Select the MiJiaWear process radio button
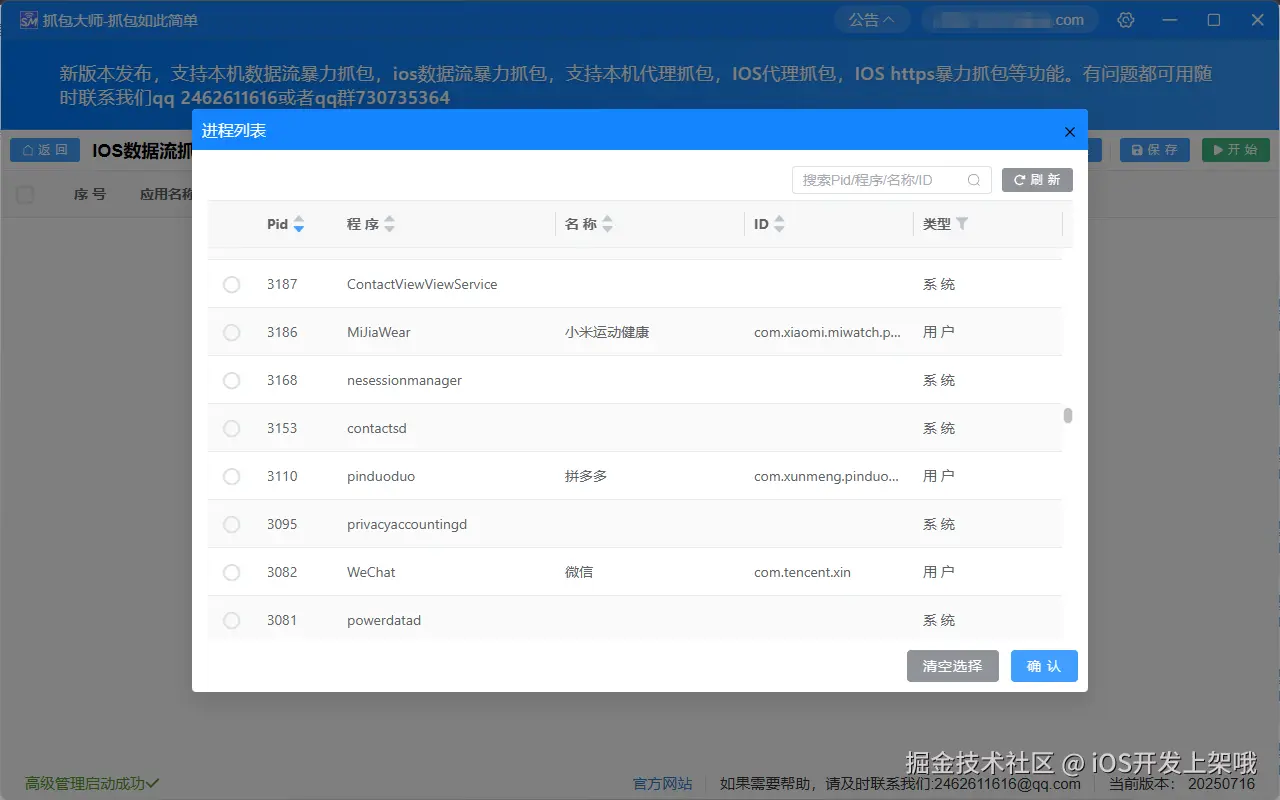Screen dimensions: 1280x800 point(231,332)
